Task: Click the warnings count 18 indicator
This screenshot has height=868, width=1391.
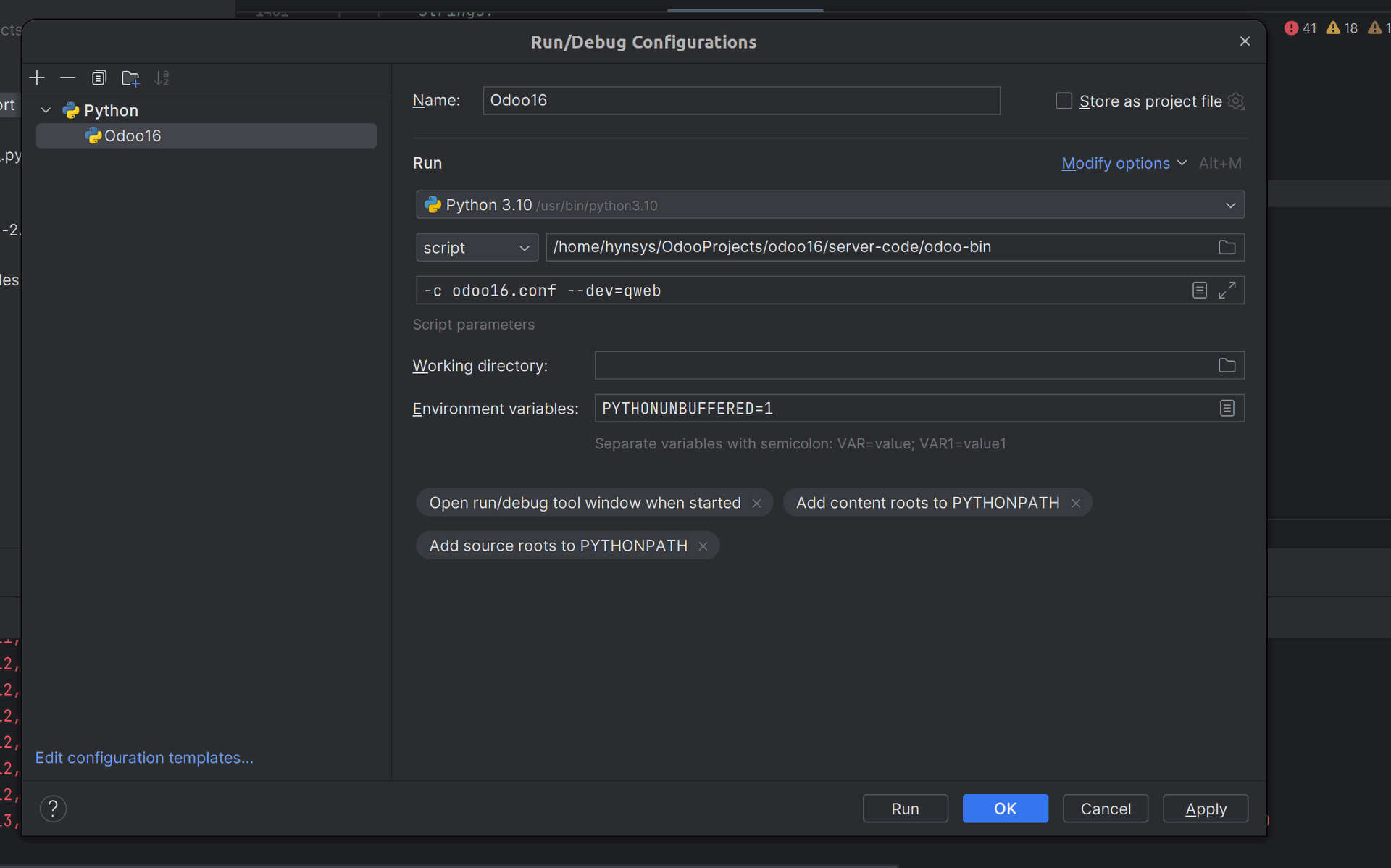Action: pos(1342,28)
